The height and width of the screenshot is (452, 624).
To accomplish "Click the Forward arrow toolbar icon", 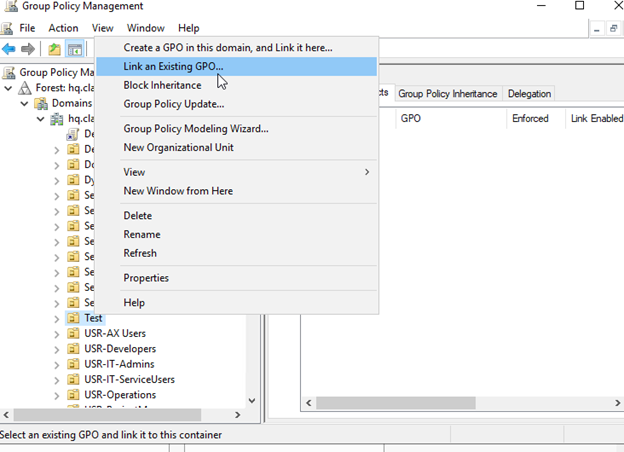I will (x=27, y=49).
